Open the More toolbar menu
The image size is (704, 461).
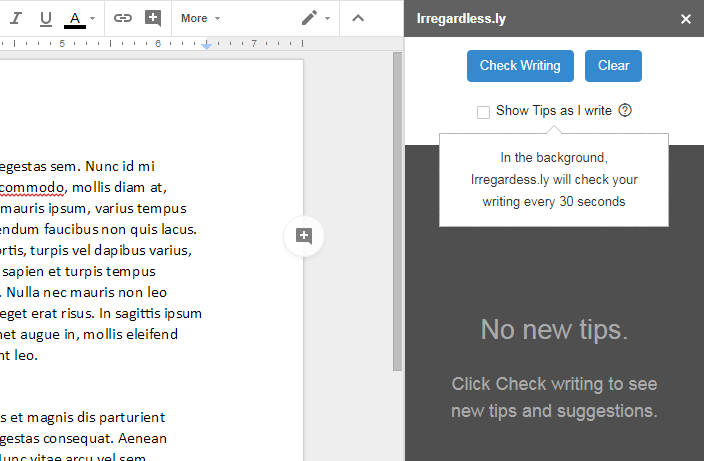[200, 18]
